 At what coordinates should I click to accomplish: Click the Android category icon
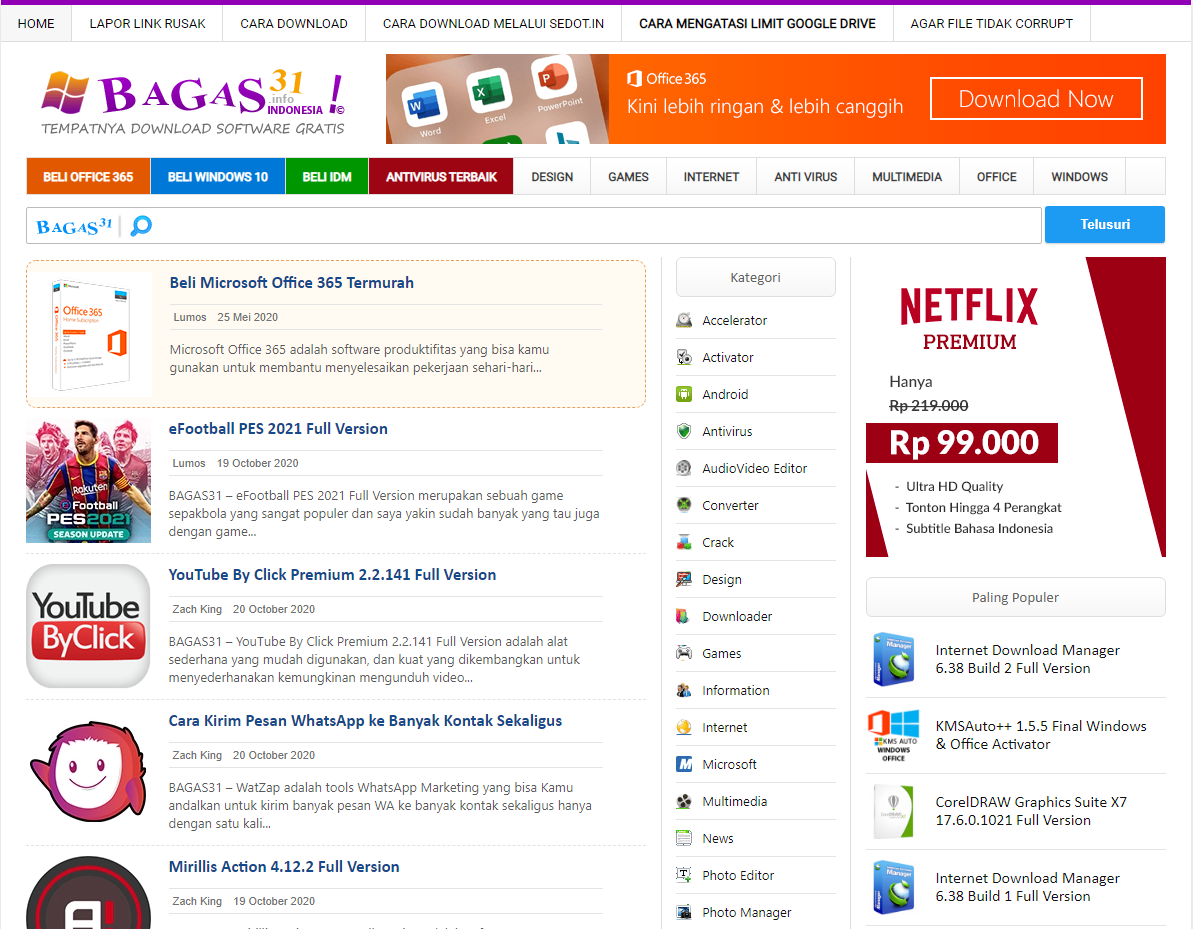(x=684, y=394)
